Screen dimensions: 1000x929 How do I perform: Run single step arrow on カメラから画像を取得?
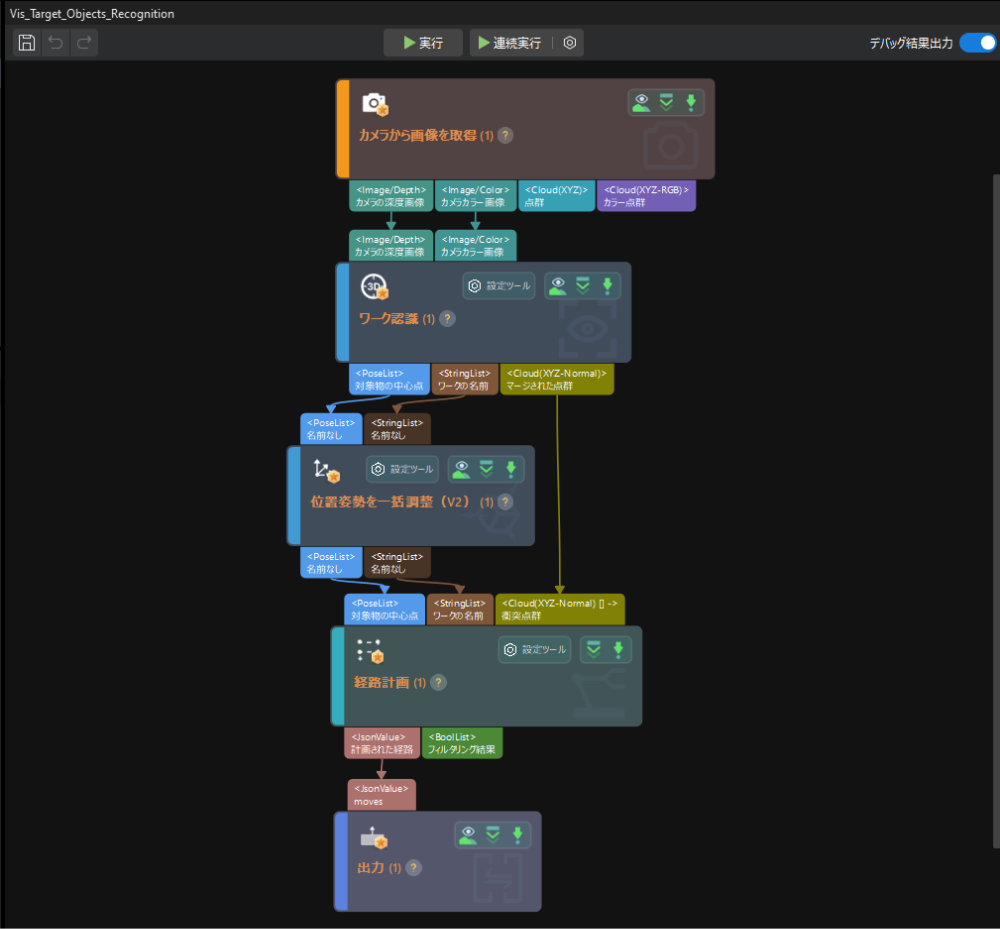(x=691, y=103)
